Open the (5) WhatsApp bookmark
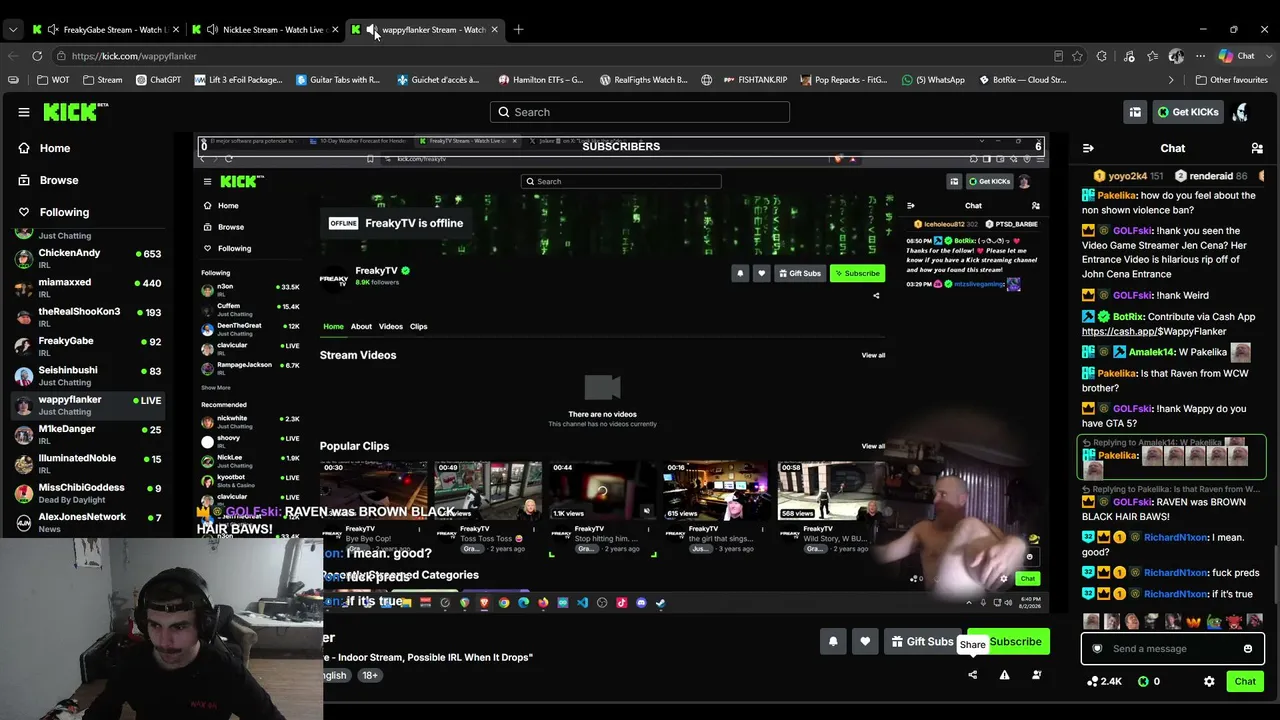 tap(933, 80)
